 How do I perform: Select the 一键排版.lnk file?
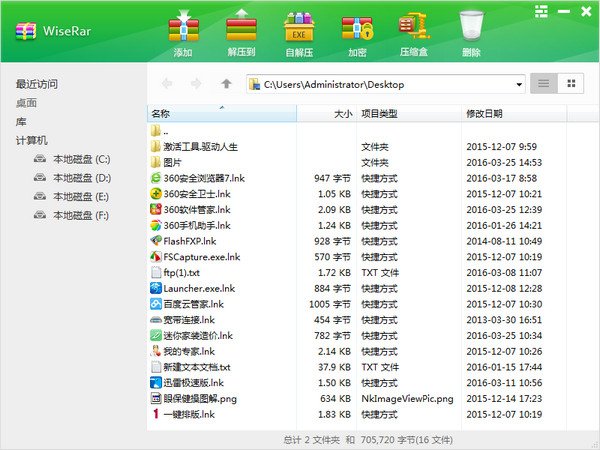point(357,414)
